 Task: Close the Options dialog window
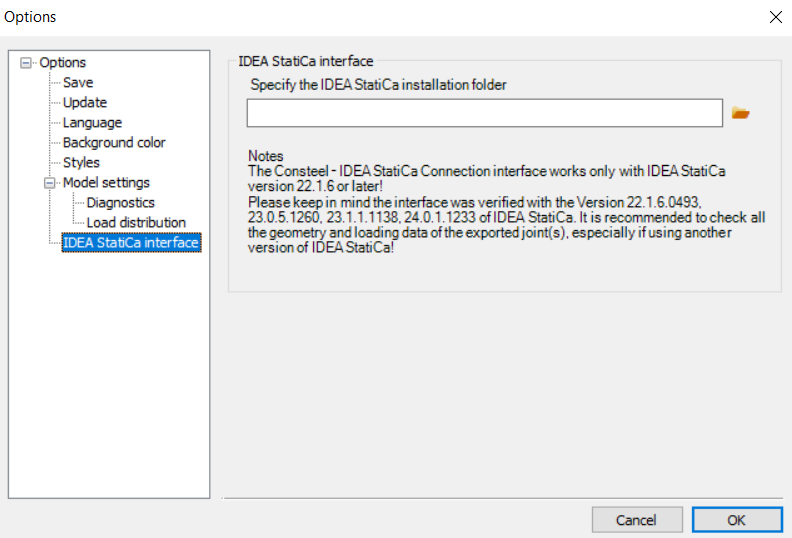pyautogui.click(x=775, y=17)
